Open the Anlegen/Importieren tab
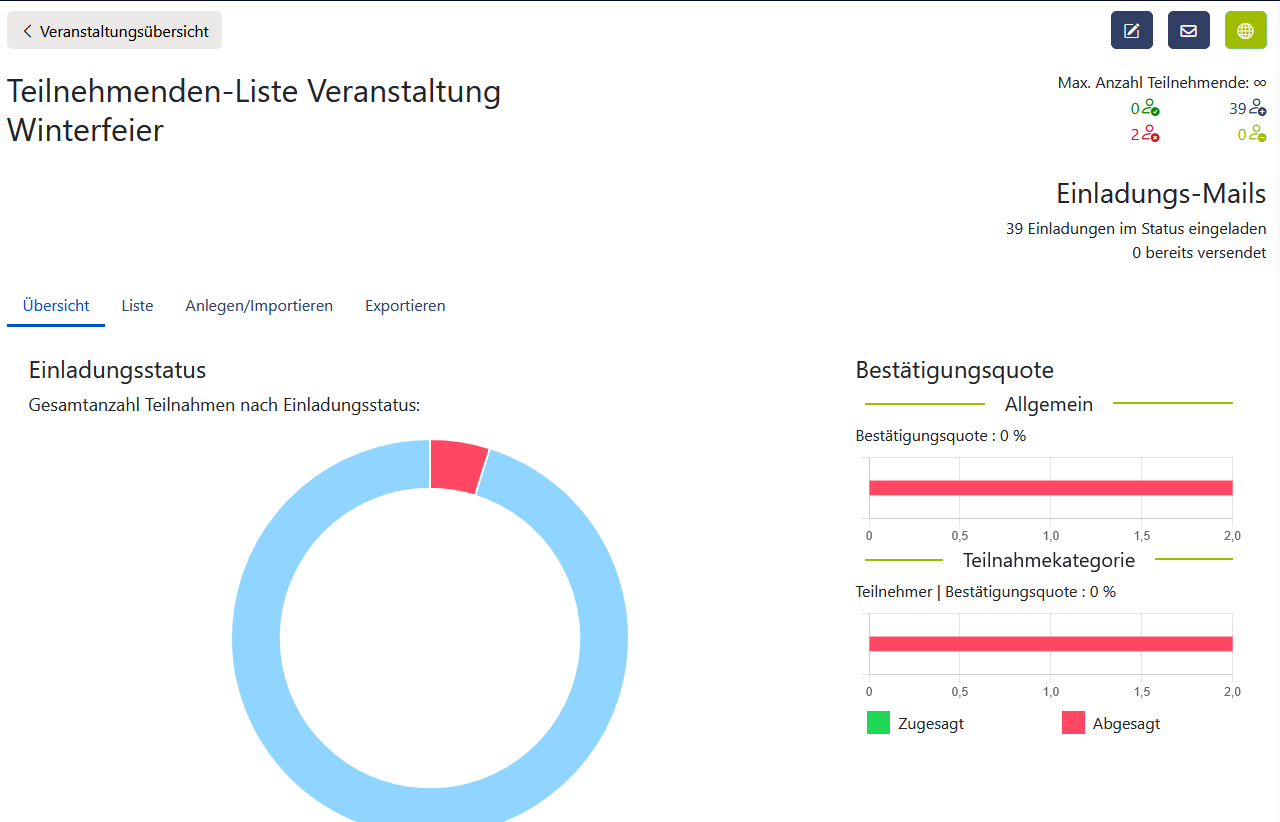1280x822 pixels. 259,305
